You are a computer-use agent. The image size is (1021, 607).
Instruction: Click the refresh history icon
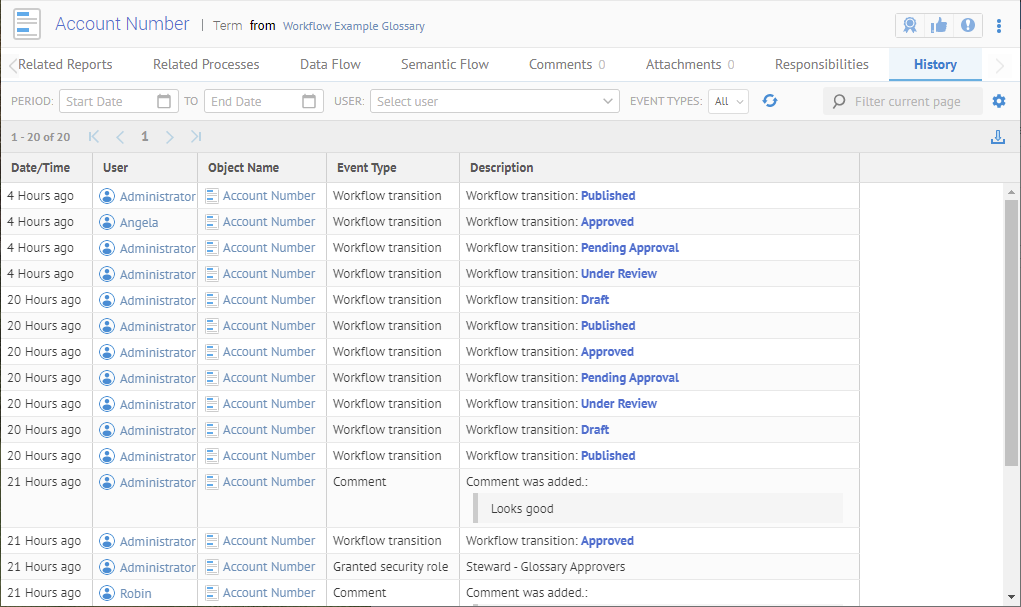pos(770,101)
